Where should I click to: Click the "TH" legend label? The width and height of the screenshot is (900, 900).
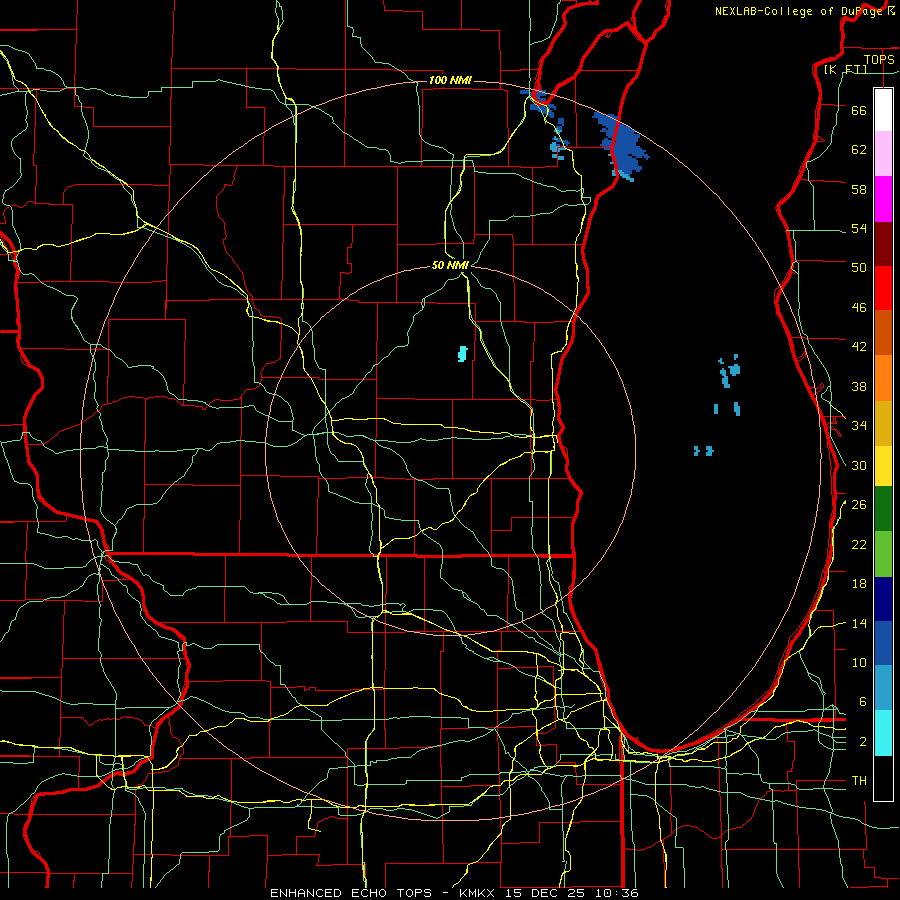pos(859,781)
